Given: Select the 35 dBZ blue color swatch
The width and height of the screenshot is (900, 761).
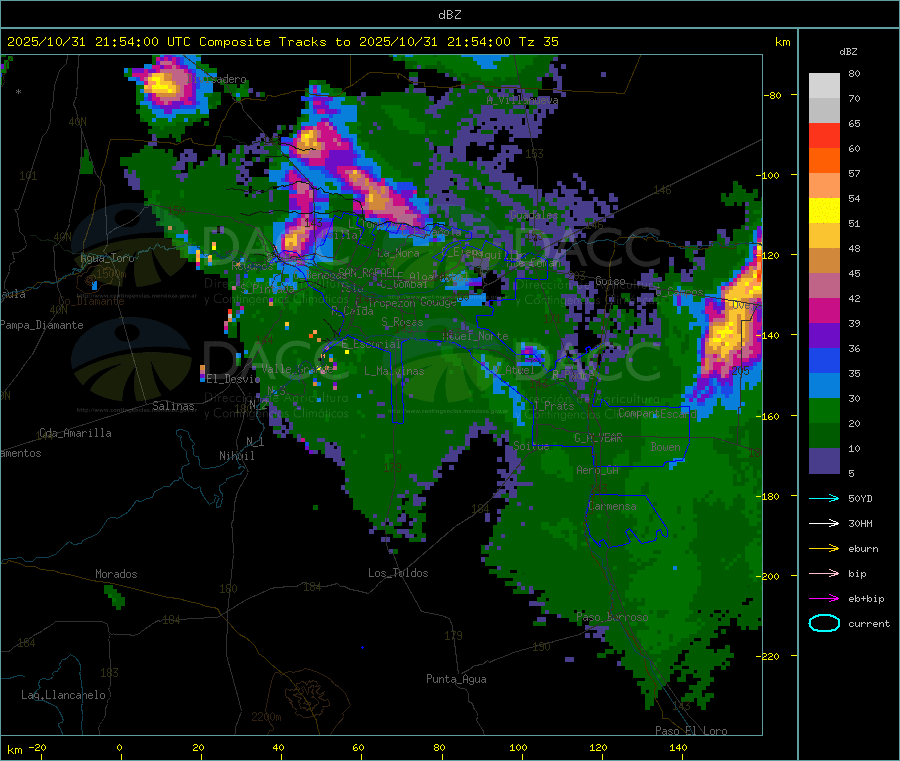Looking at the screenshot, I should (824, 360).
